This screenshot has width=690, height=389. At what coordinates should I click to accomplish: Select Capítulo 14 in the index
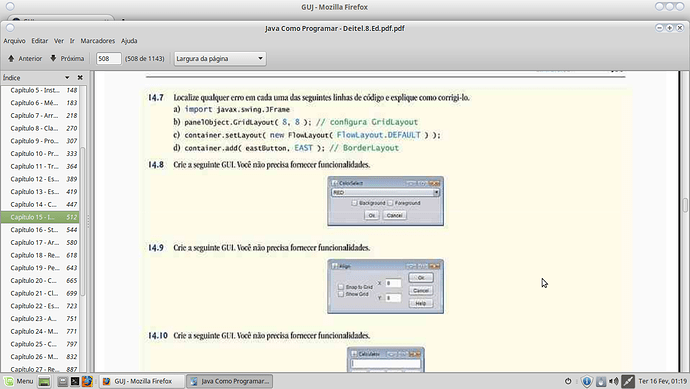(44, 204)
